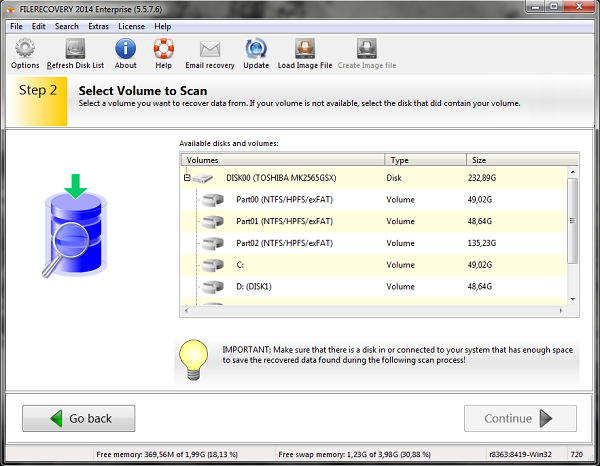Screen dimensions: 600x466
Task: Click the D: (DISK1) drive icon
Action: pyautogui.click(x=213, y=287)
